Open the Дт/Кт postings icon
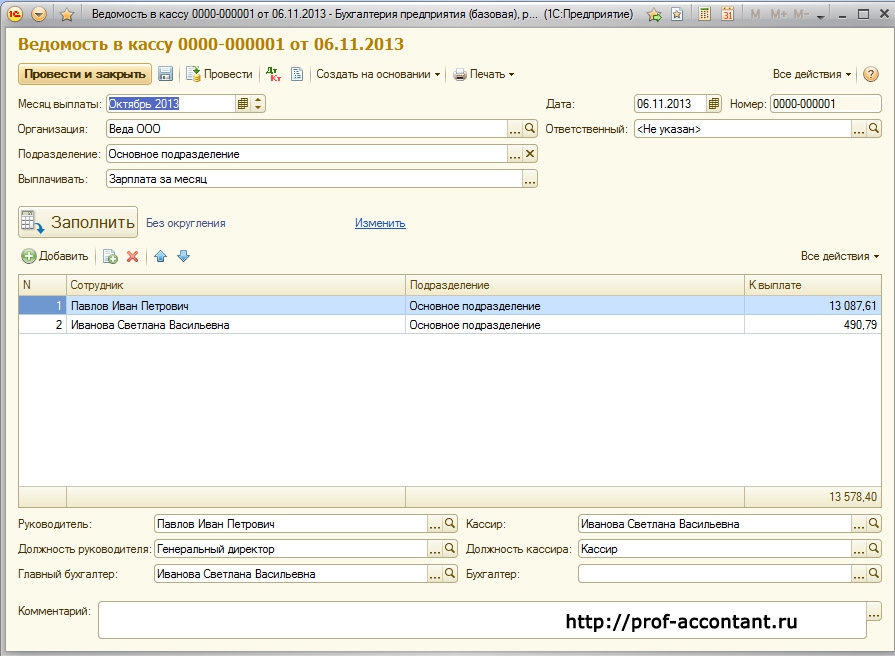The image size is (895, 656). [x=274, y=74]
